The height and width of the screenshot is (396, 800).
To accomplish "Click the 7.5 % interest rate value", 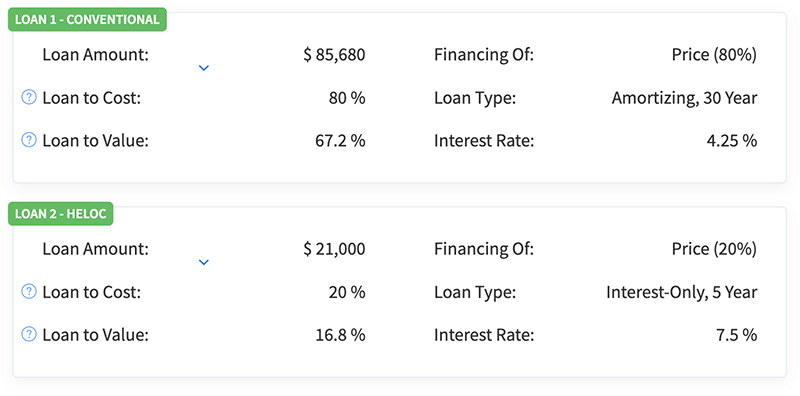I will tap(737, 335).
